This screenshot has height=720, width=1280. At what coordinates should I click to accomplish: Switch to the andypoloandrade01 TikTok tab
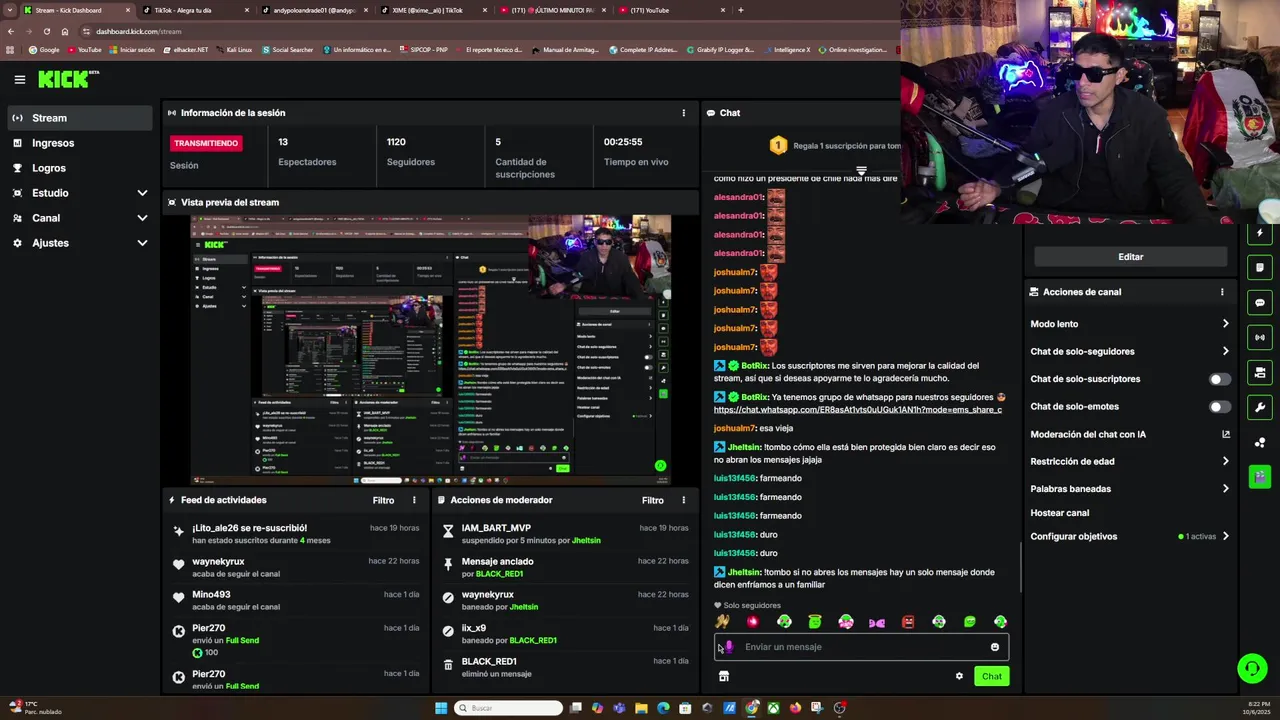pos(314,10)
